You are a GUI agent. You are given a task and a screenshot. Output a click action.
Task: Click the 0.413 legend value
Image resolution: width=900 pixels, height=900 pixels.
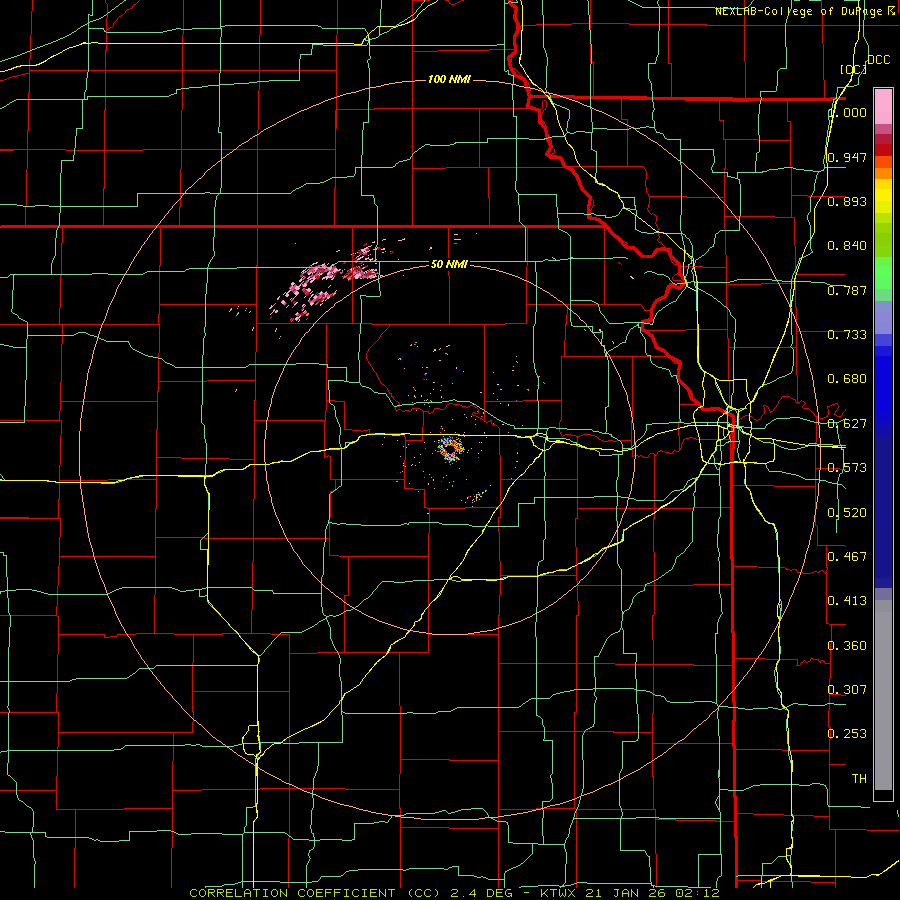pos(847,601)
